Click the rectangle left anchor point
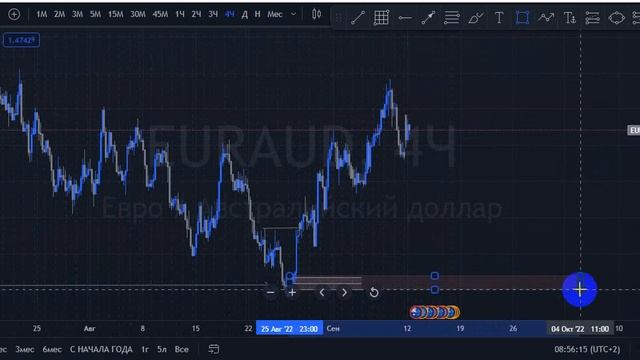The width and height of the screenshot is (640, 360). [289, 276]
